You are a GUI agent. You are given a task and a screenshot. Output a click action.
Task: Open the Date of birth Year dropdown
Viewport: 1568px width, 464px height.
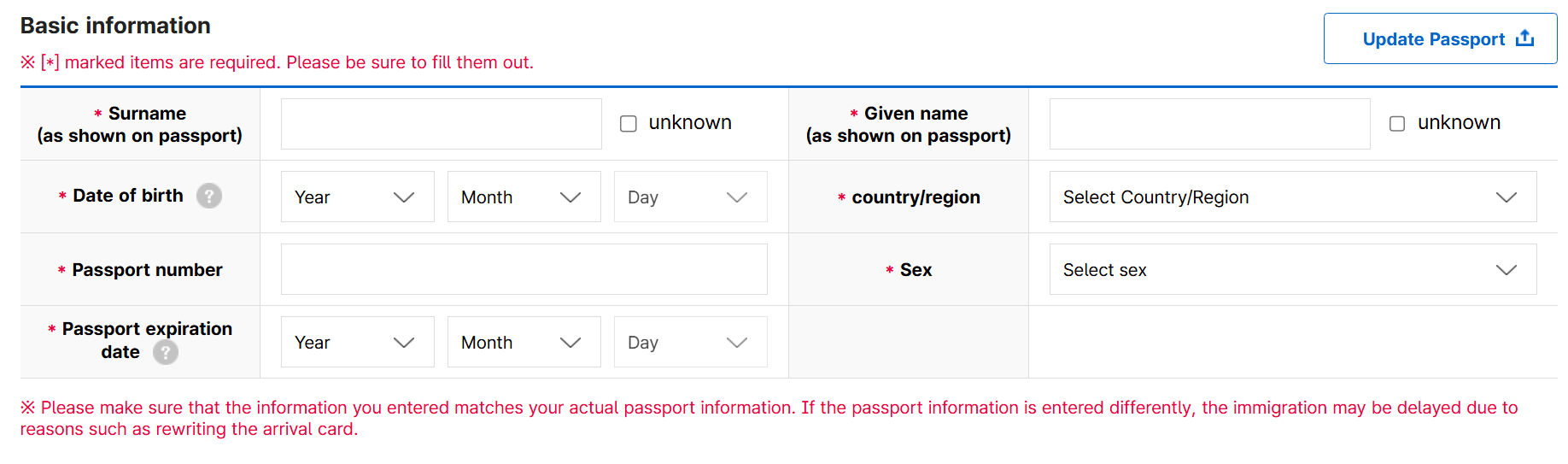[x=357, y=197]
